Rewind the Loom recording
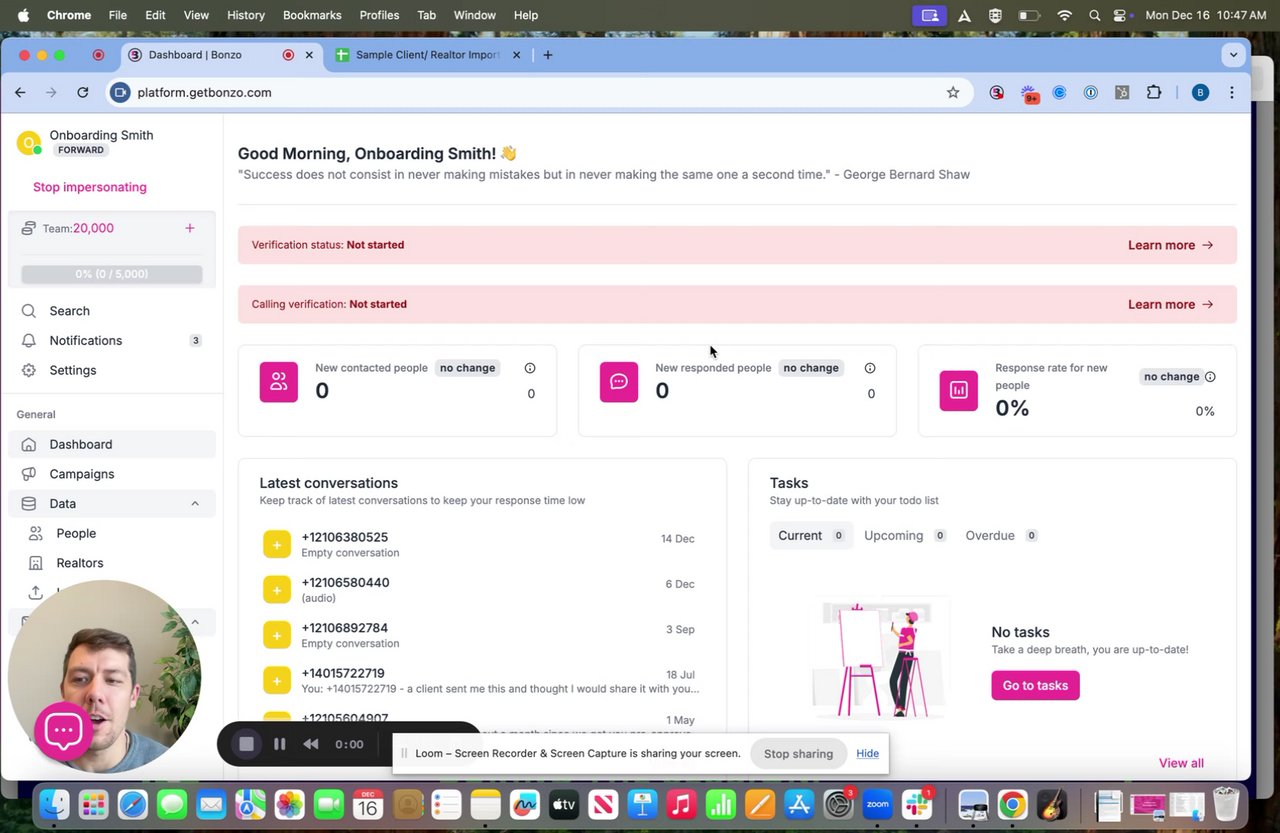Viewport: 1280px width, 833px height. point(311,744)
